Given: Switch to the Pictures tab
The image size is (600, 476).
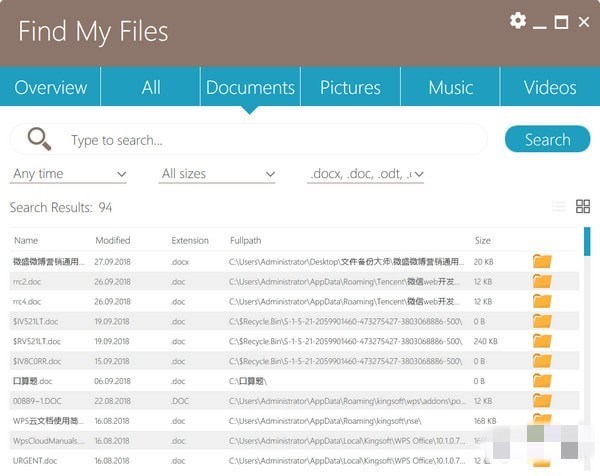Looking at the screenshot, I should [350, 87].
